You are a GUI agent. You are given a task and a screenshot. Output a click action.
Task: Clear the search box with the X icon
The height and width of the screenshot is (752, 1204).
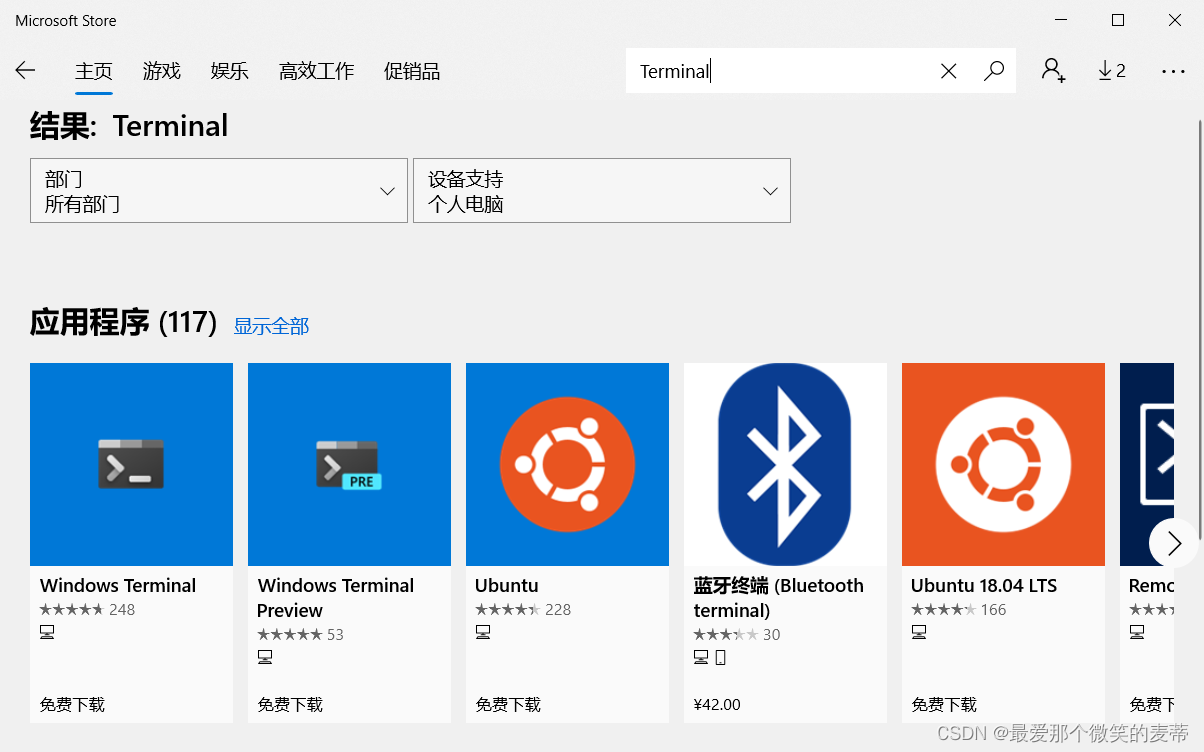coord(948,70)
